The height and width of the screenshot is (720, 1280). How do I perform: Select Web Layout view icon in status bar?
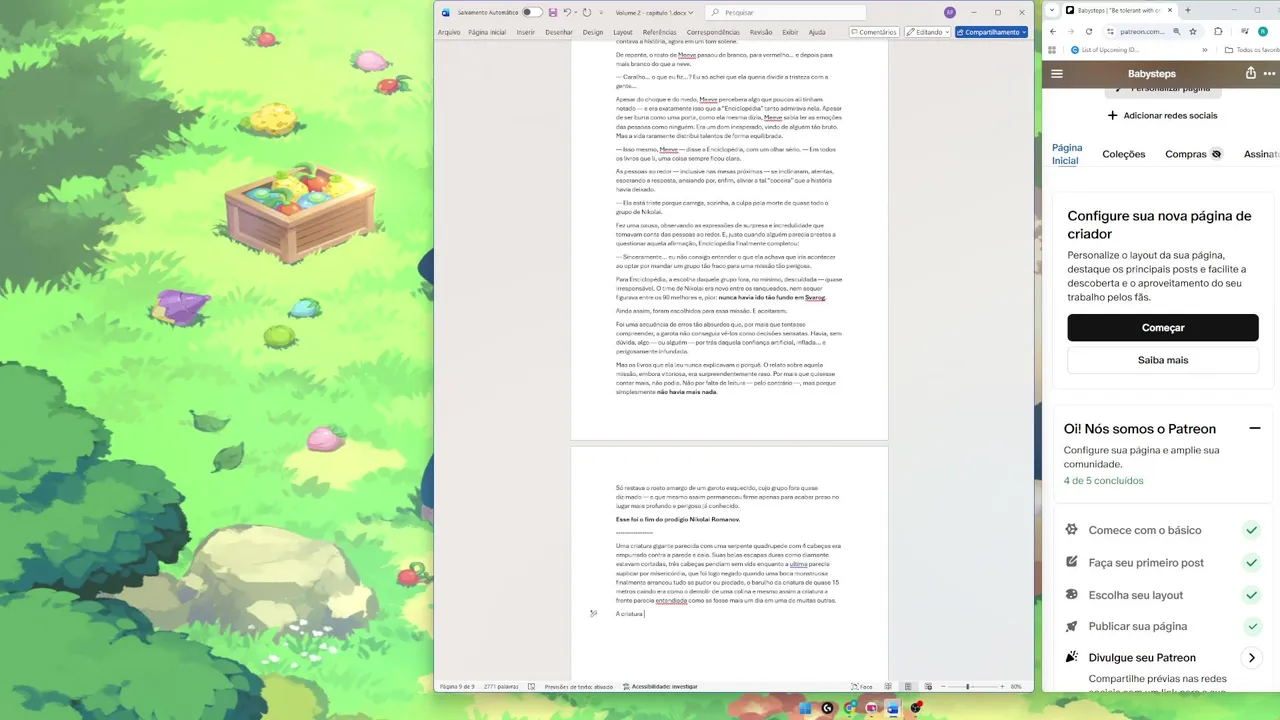[928, 687]
